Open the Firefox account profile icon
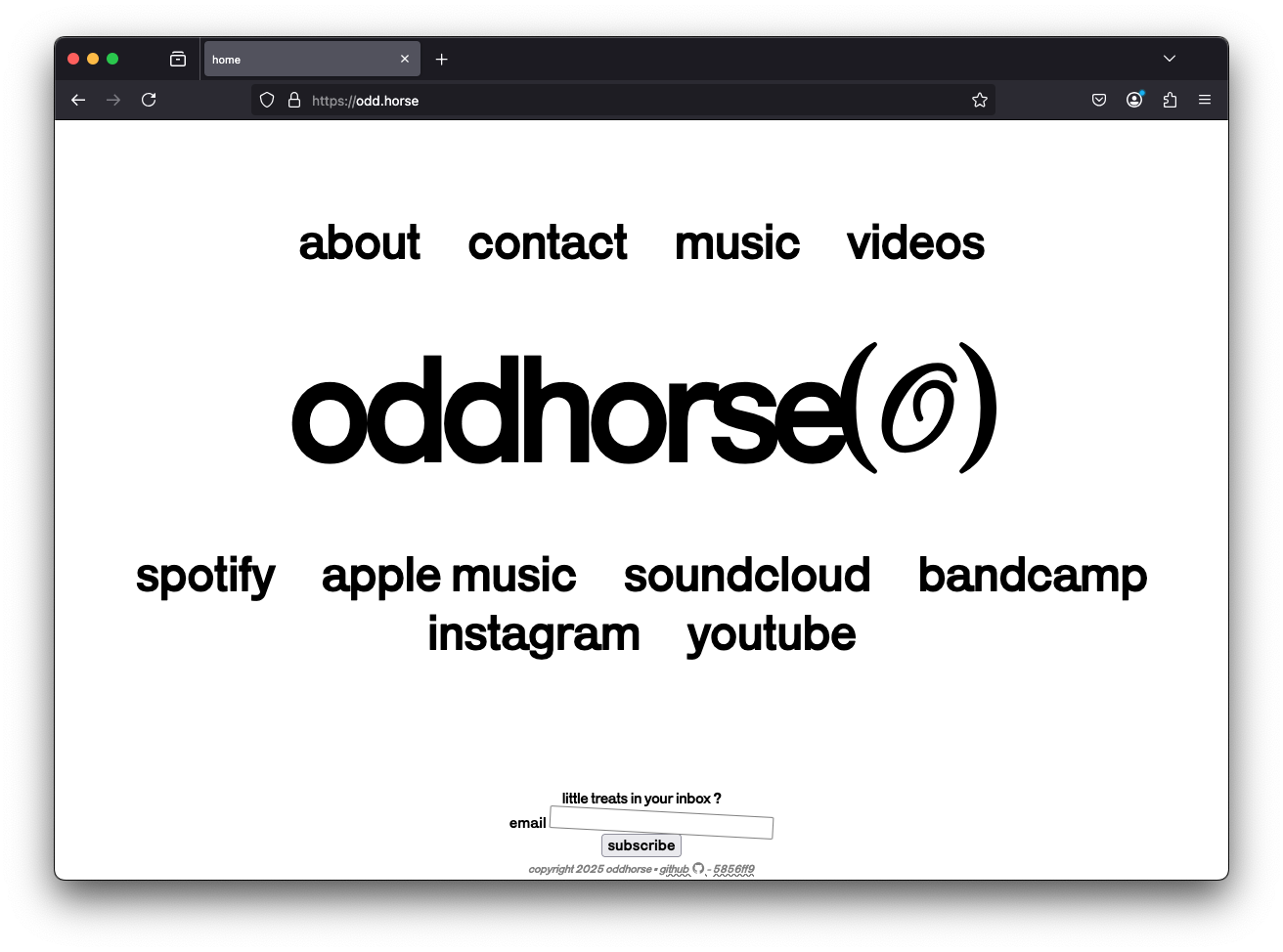Viewport: 1283px width, 952px height. pyautogui.click(x=1133, y=100)
